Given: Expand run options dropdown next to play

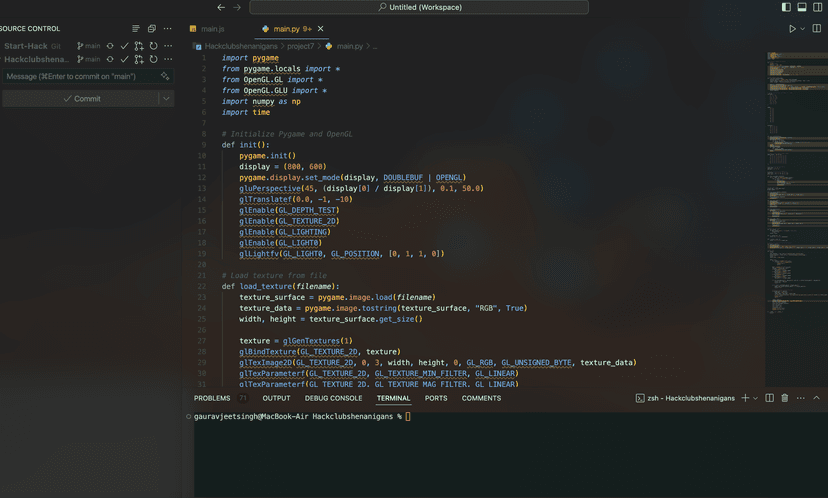Looking at the screenshot, I should [802, 29].
